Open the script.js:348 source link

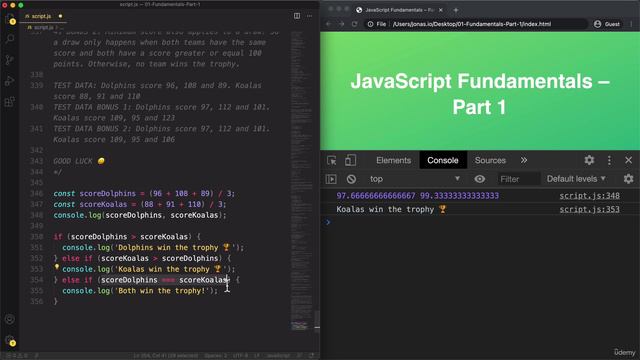pyautogui.click(x=589, y=196)
